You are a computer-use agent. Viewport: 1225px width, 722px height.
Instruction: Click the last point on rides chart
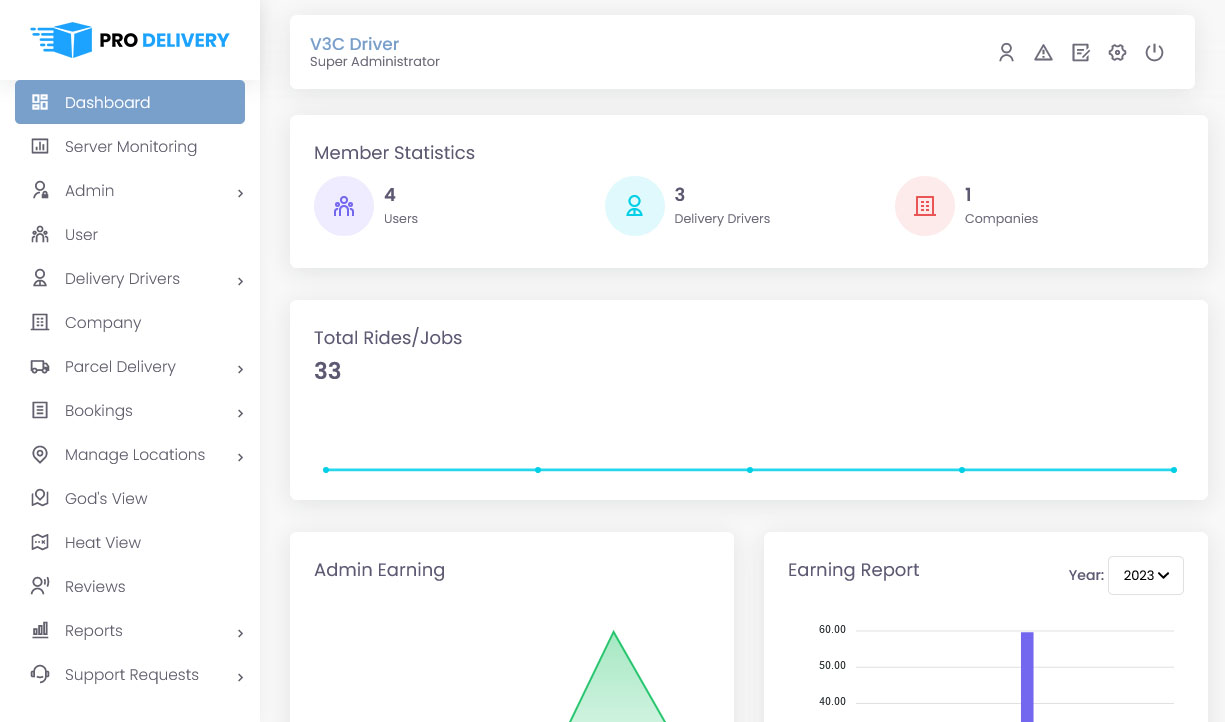pos(1174,469)
